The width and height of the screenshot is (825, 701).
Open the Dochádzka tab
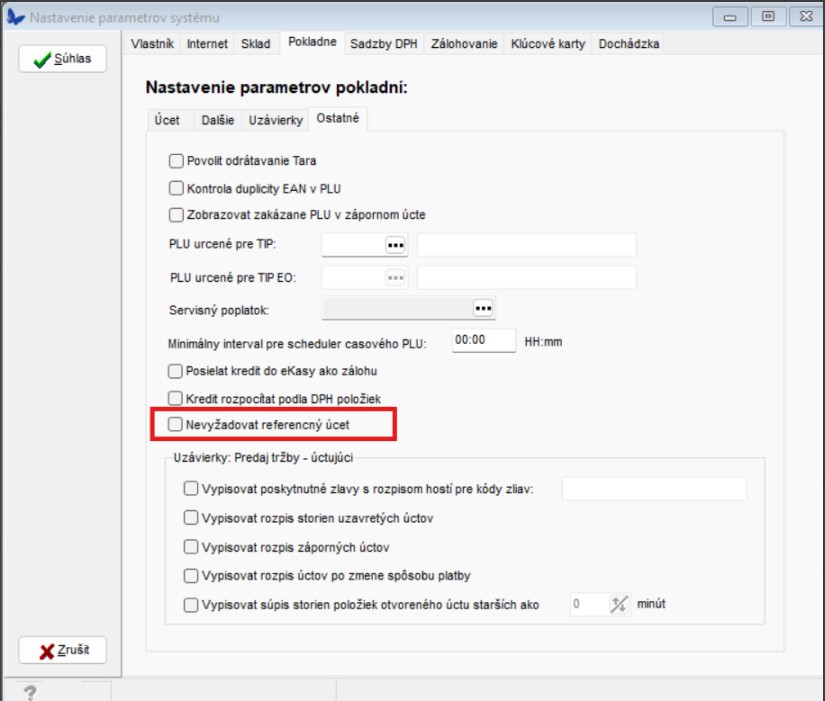[629, 44]
